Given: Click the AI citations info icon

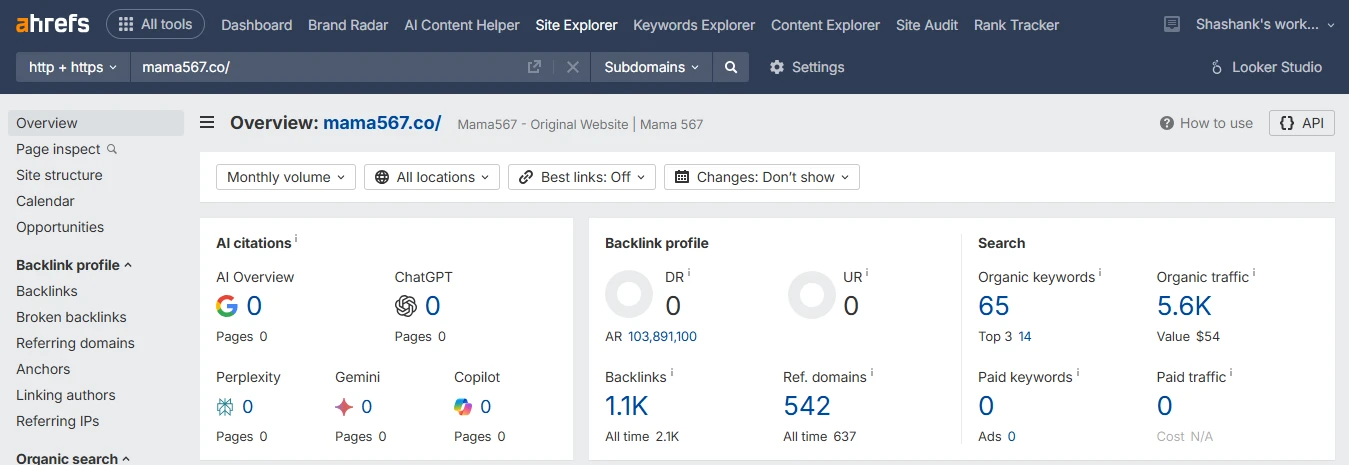Looking at the screenshot, I should click(x=296, y=239).
